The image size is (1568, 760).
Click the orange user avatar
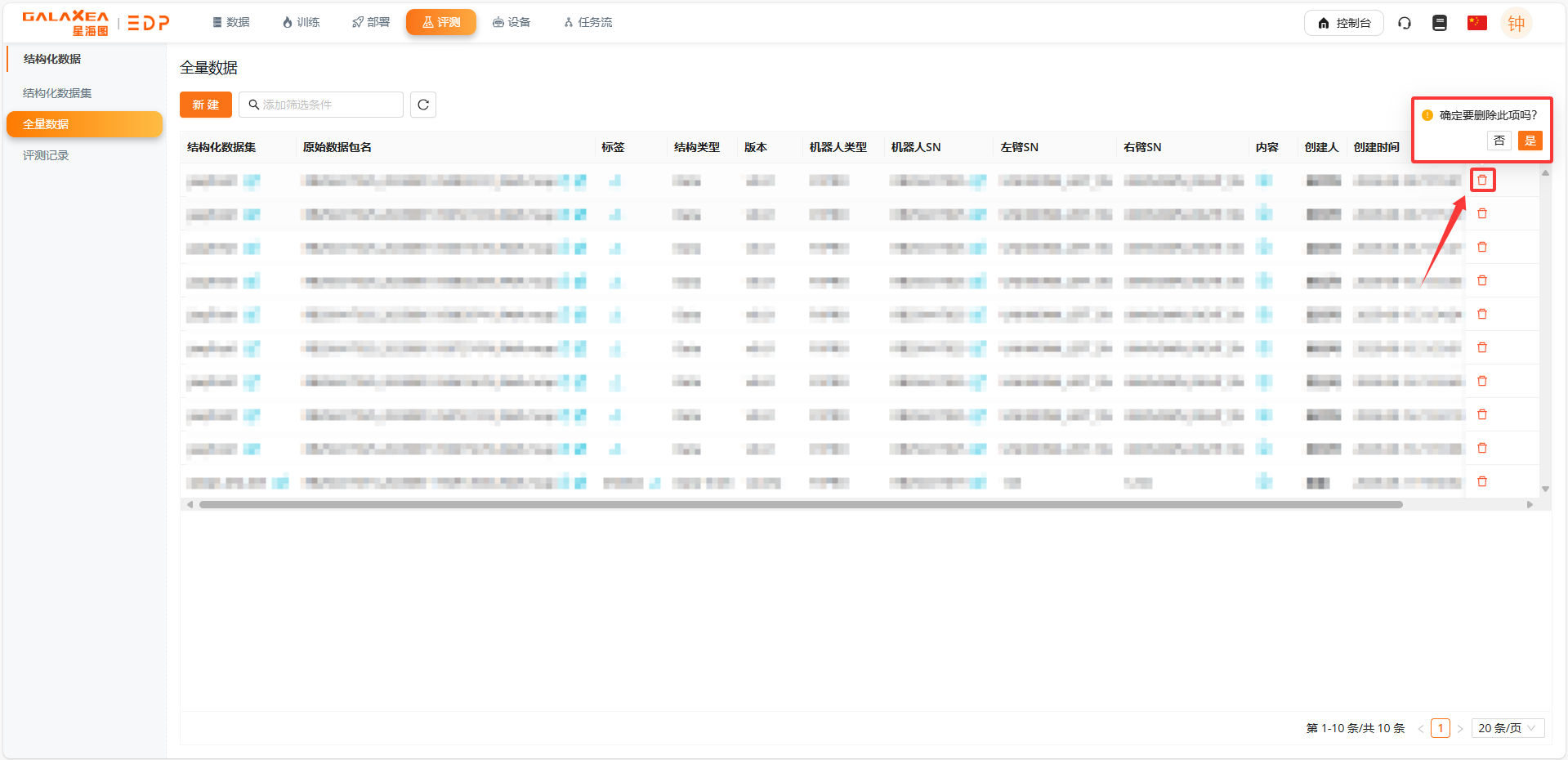(x=1516, y=24)
